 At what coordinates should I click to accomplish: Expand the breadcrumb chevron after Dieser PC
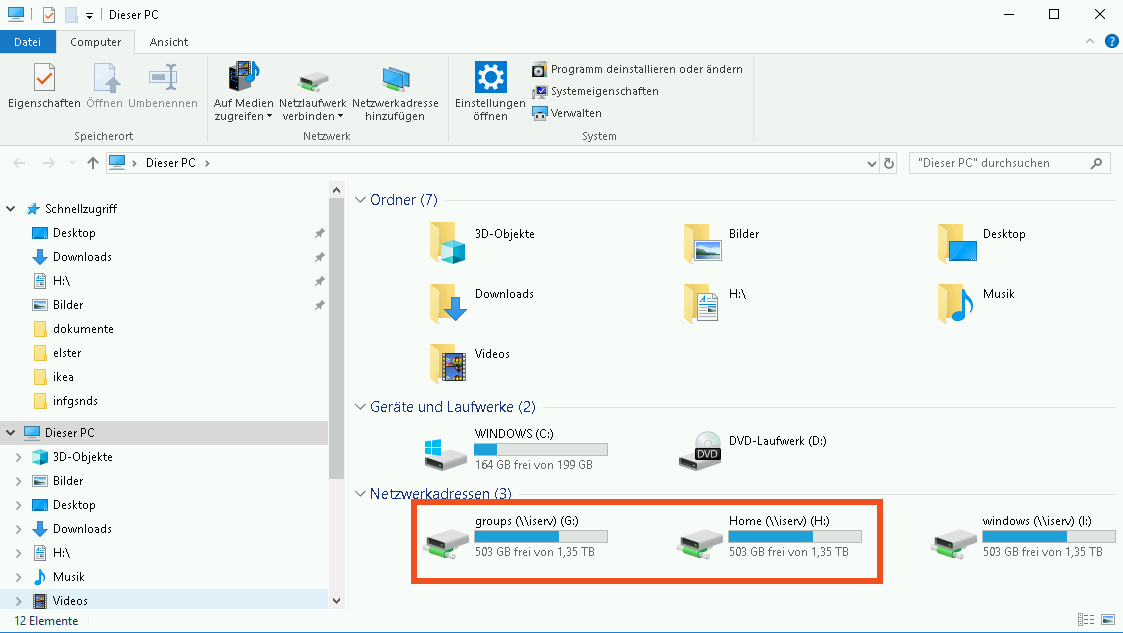[x=208, y=163]
